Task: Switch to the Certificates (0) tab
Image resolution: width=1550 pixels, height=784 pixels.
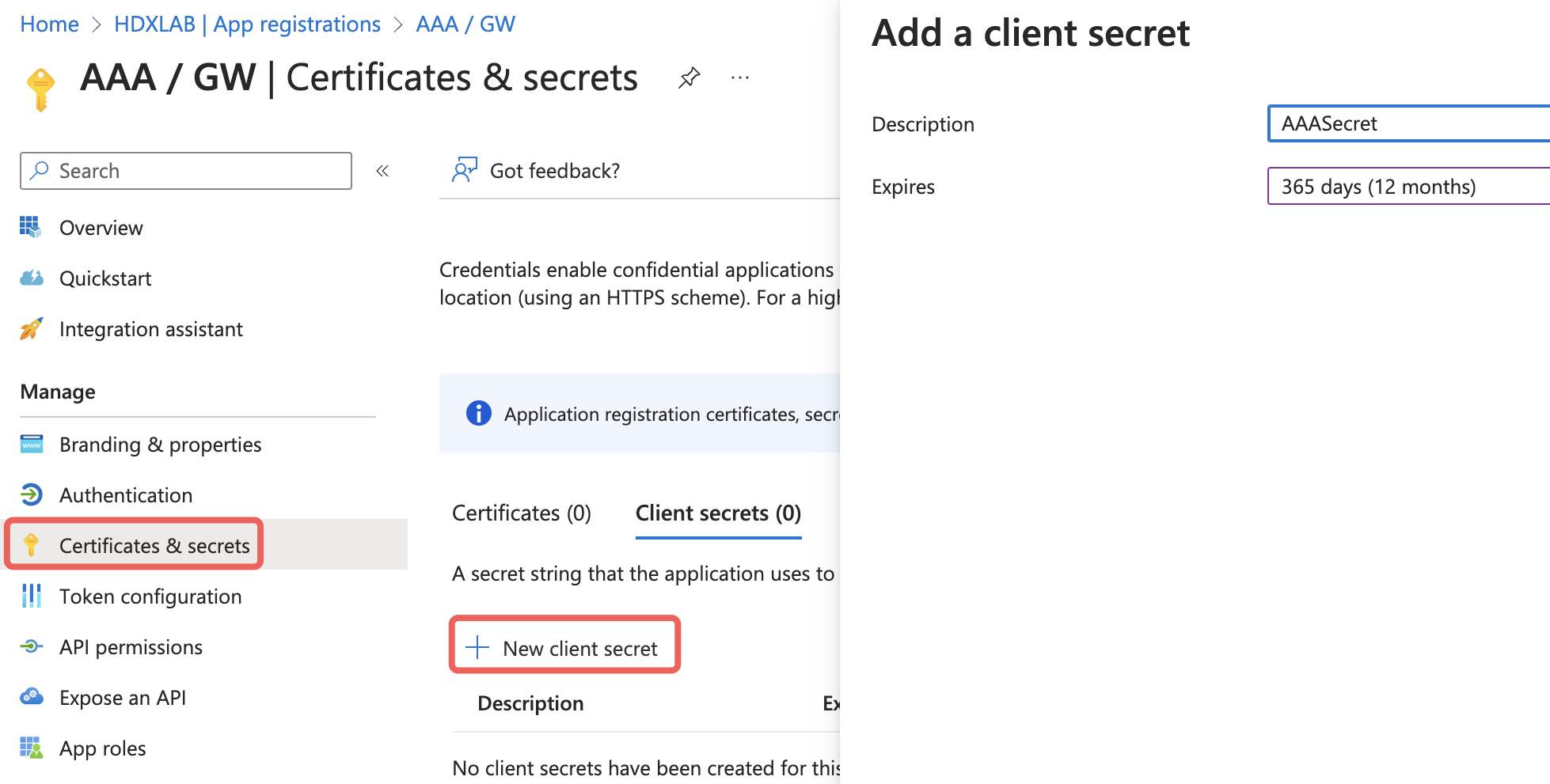Action: 521,513
